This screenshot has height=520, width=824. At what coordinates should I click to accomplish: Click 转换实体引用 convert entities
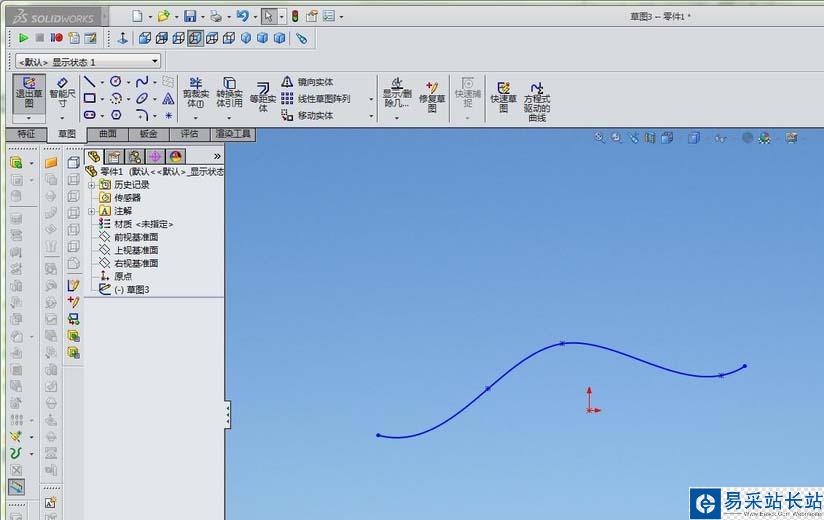(229, 92)
